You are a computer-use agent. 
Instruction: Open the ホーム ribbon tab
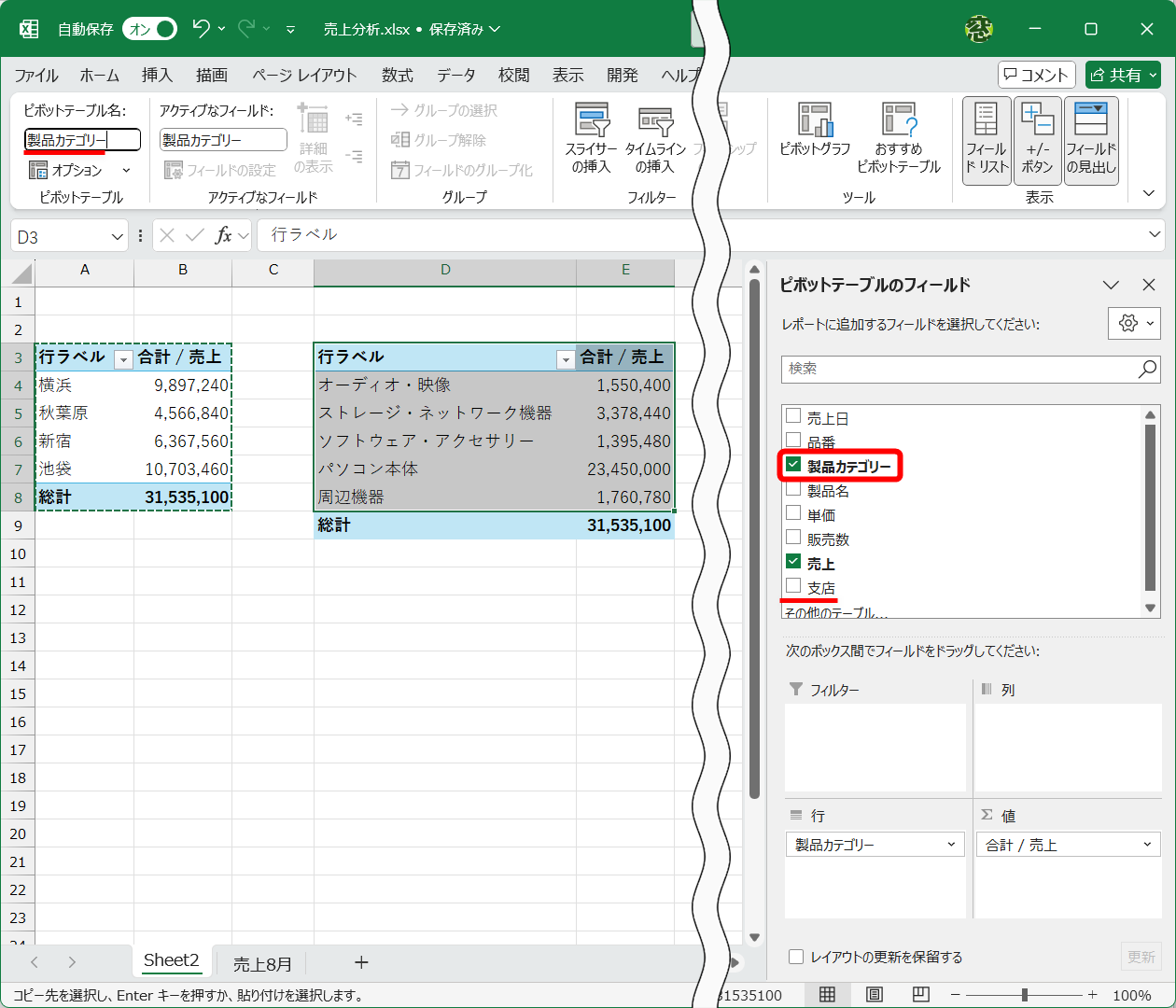point(100,76)
